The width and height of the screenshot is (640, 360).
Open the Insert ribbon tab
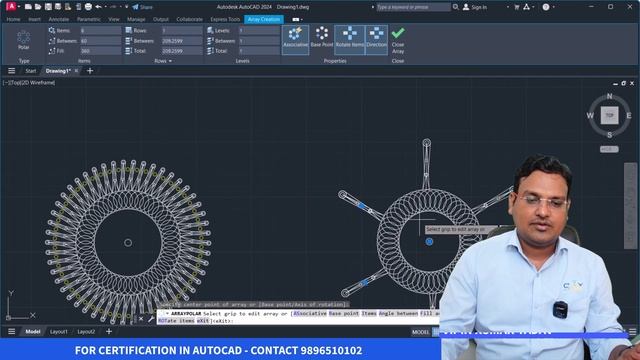click(x=34, y=19)
